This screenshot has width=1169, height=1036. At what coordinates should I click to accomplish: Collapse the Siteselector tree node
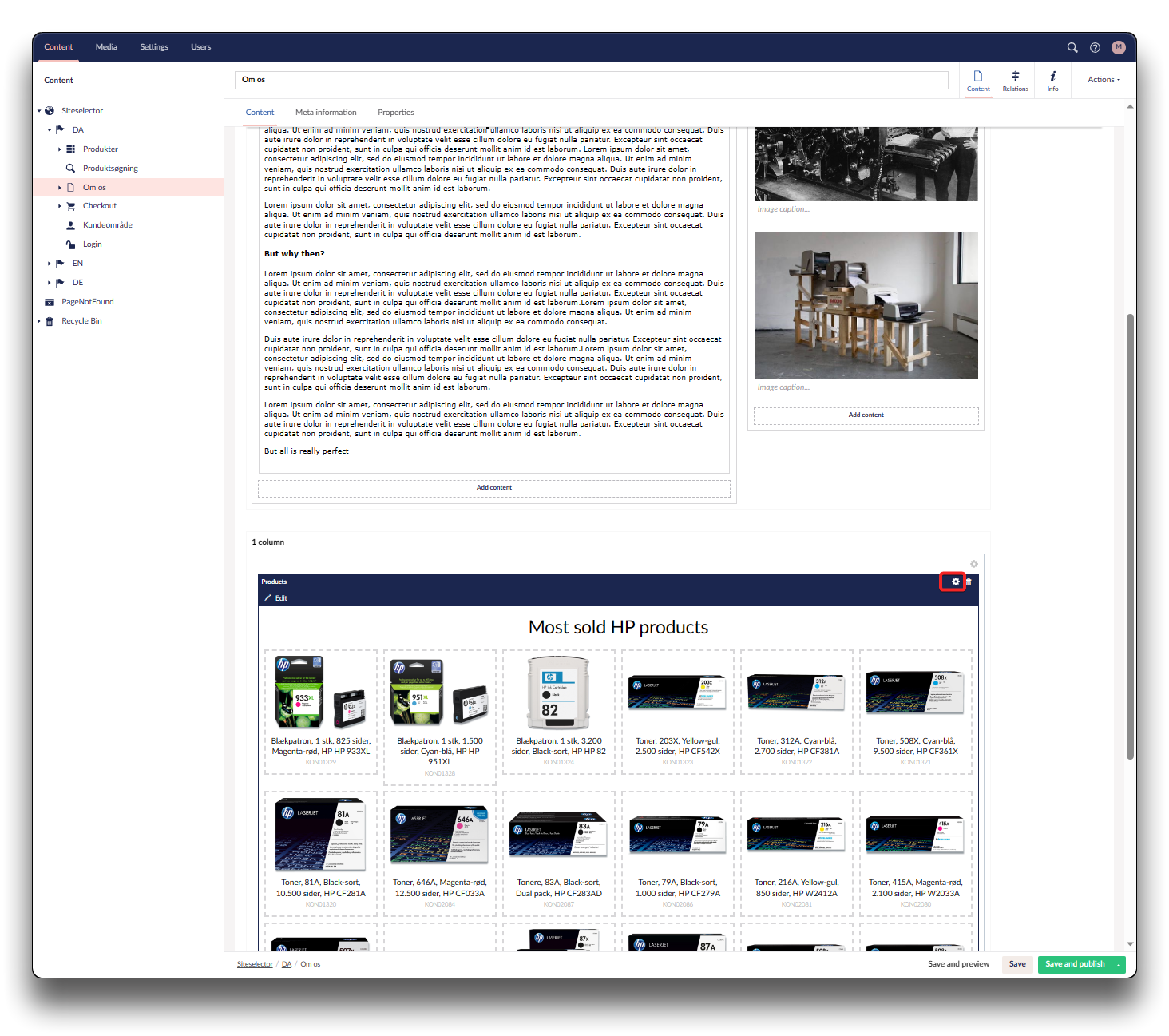[39, 111]
